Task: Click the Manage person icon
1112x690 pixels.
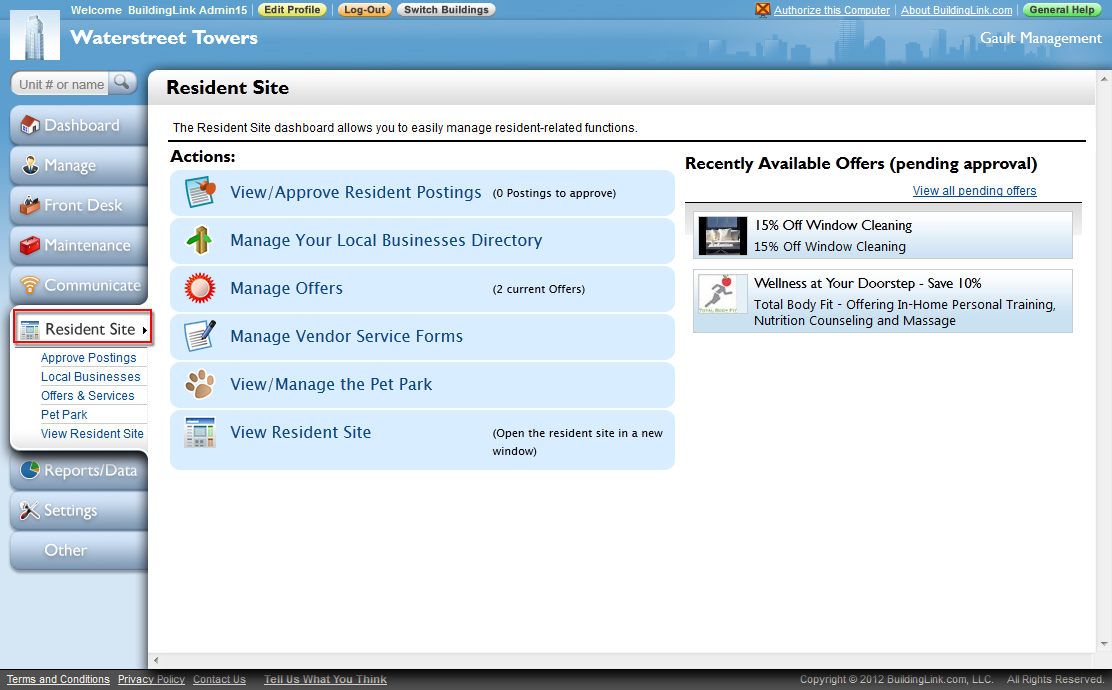Action: pyautogui.click(x=30, y=165)
